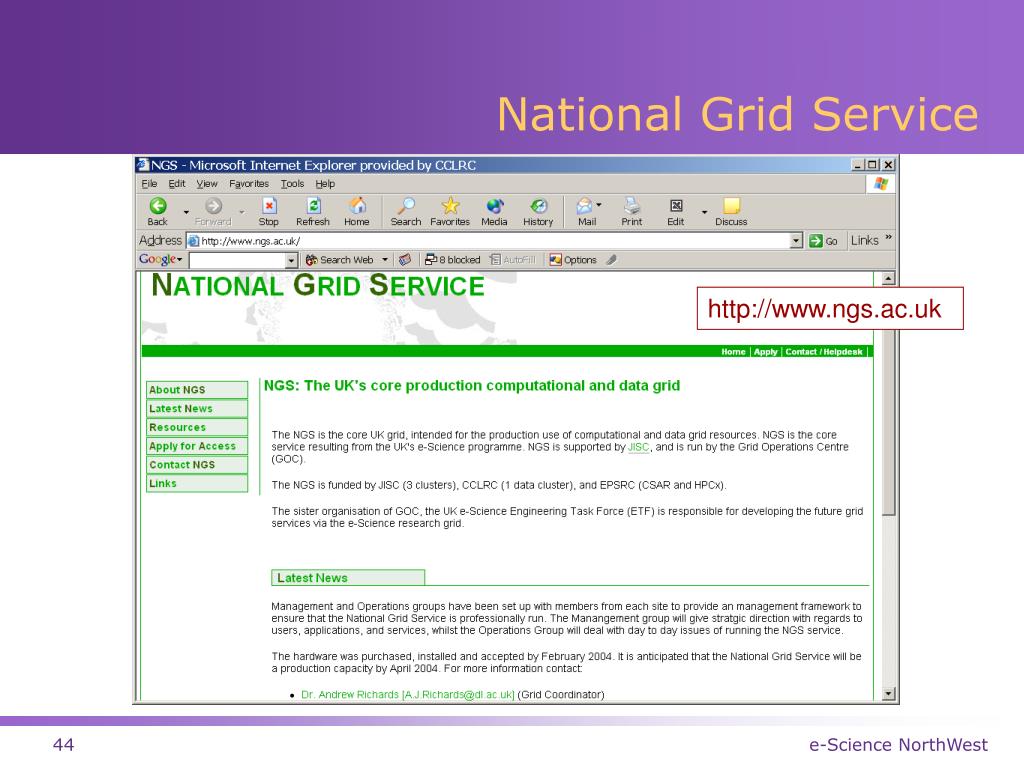Open the Edit menu in the menu bar

(177, 184)
